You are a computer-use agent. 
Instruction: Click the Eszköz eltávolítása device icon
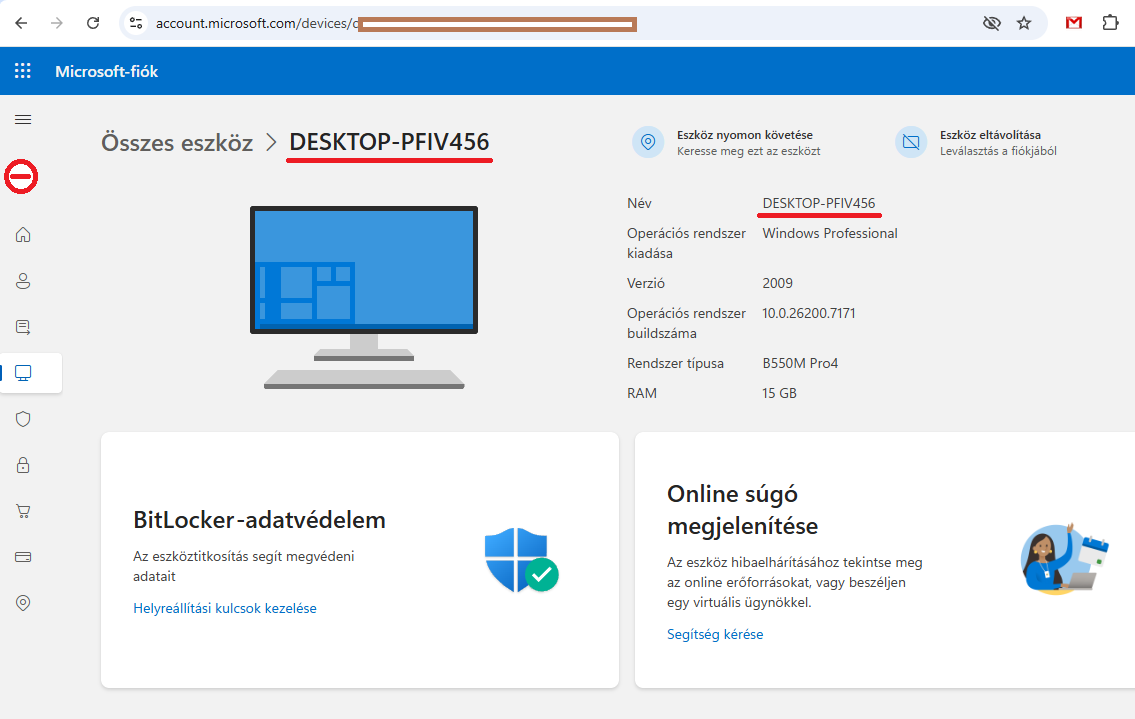pos(911,142)
